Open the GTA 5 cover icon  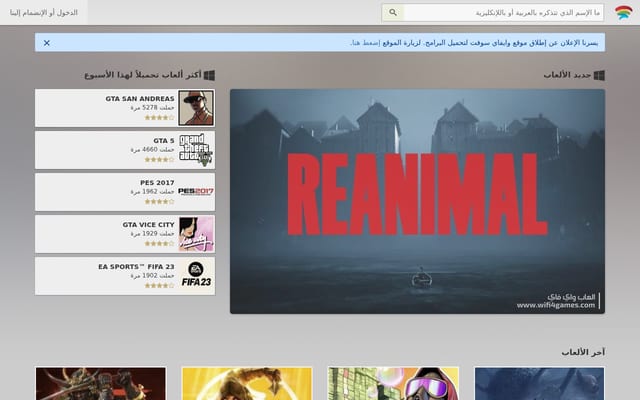[x=196, y=150]
